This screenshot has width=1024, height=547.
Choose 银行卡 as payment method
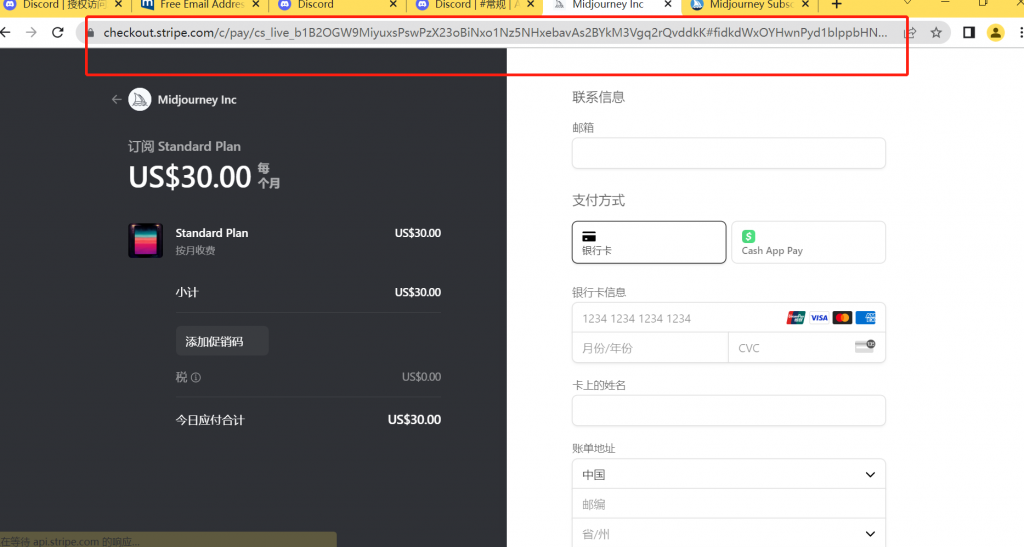pyautogui.click(x=649, y=242)
